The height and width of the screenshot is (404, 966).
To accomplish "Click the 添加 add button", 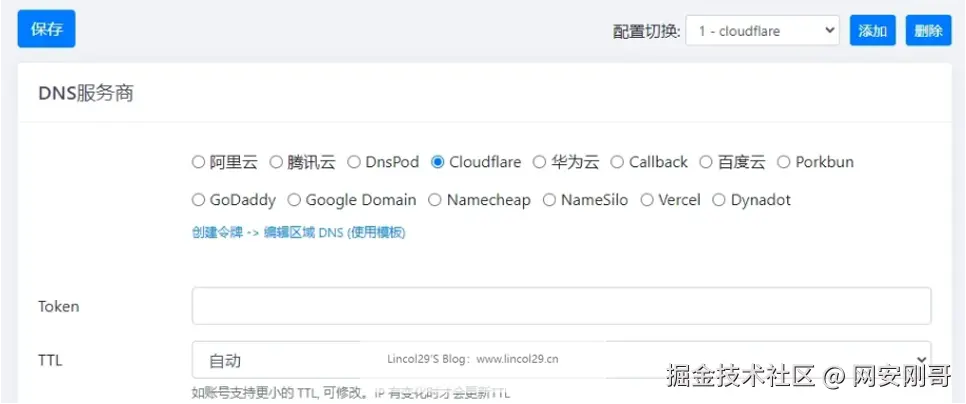I will click(872, 31).
